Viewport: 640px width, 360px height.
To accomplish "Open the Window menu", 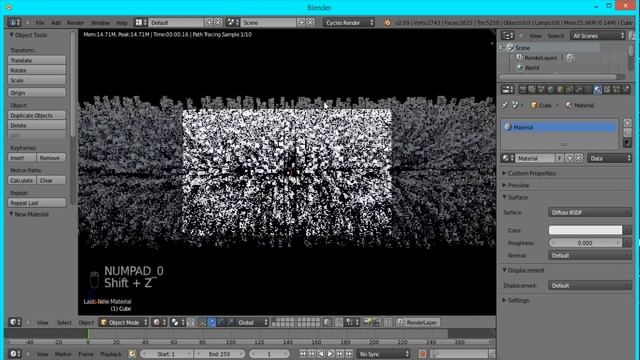I will [100, 23].
